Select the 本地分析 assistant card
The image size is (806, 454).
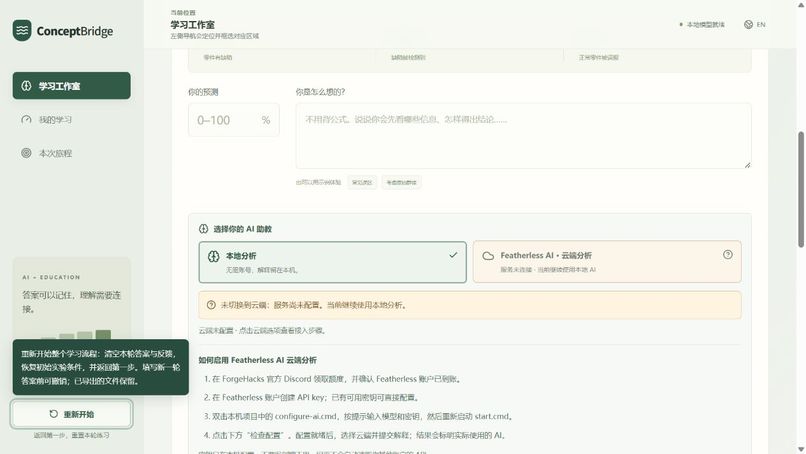pyautogui.click(x=333, y=262)
